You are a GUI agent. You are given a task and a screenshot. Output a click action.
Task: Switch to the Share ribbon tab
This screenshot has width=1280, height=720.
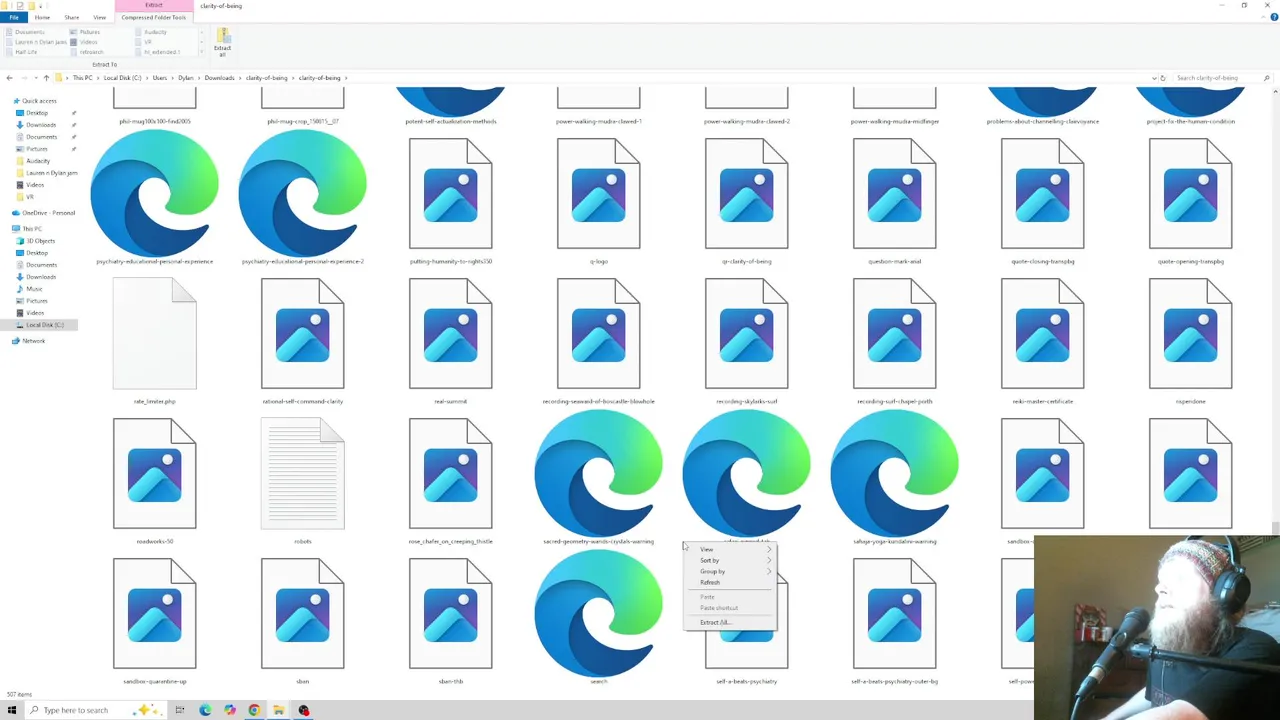tap(72, 17)
